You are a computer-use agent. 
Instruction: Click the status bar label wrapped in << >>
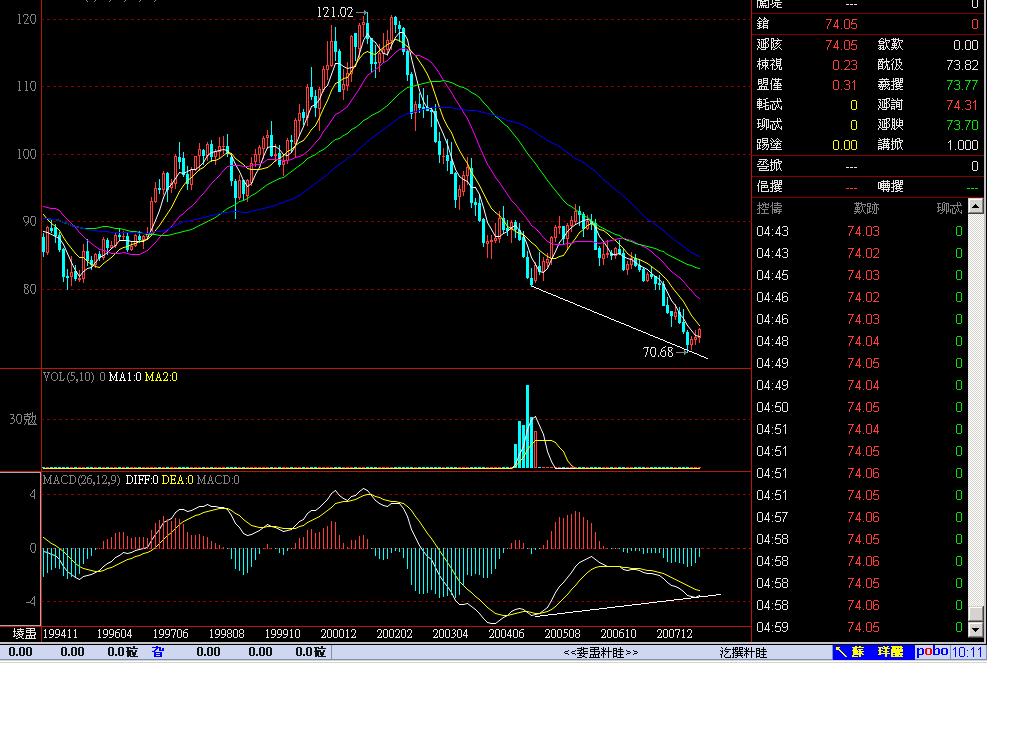point(601,652)
